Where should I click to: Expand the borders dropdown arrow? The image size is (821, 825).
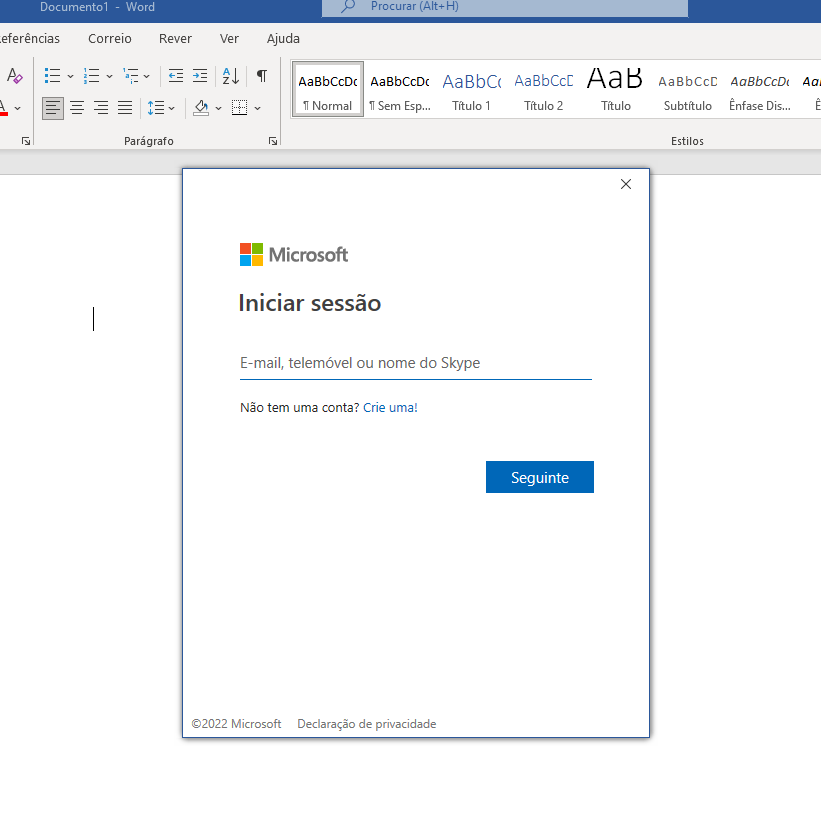257,108
